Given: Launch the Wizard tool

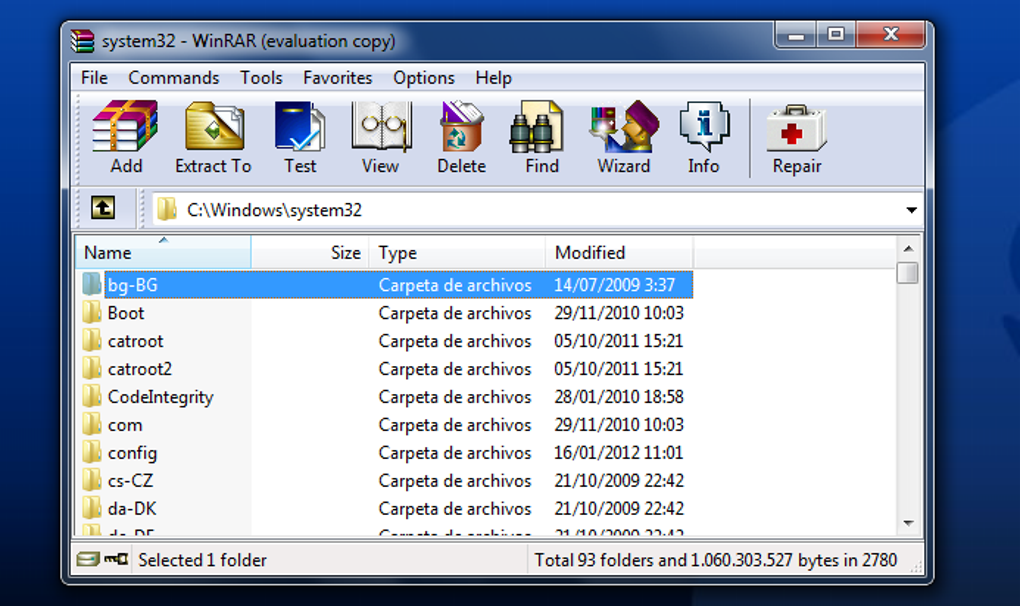Looking at the screenshot, I should coord(623,138).
